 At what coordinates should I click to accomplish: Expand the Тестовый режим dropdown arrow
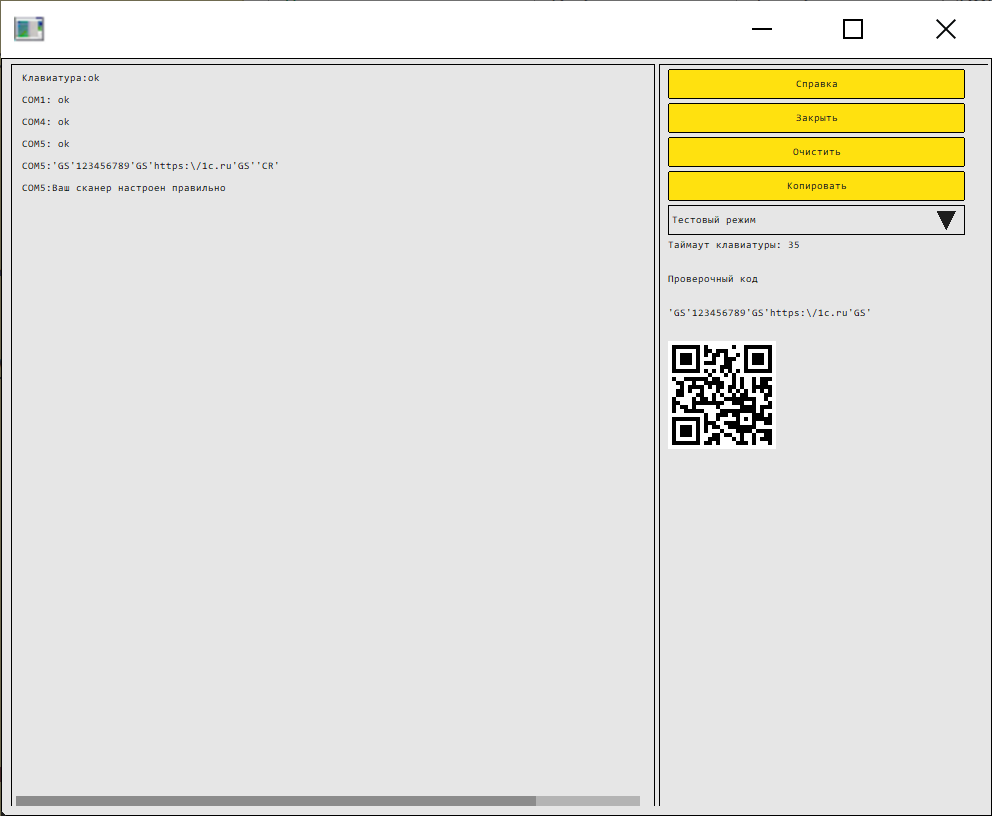[946, 220]
